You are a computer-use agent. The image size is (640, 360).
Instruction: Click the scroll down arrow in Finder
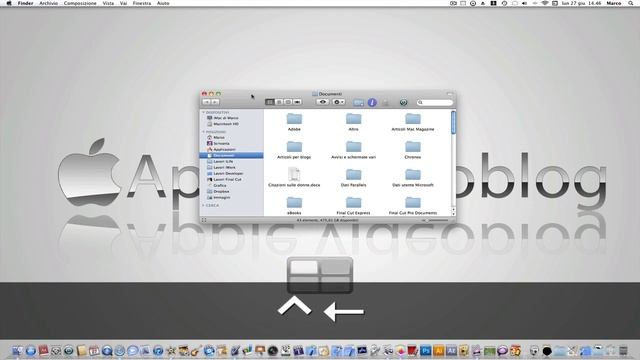[x=453, y=213]
